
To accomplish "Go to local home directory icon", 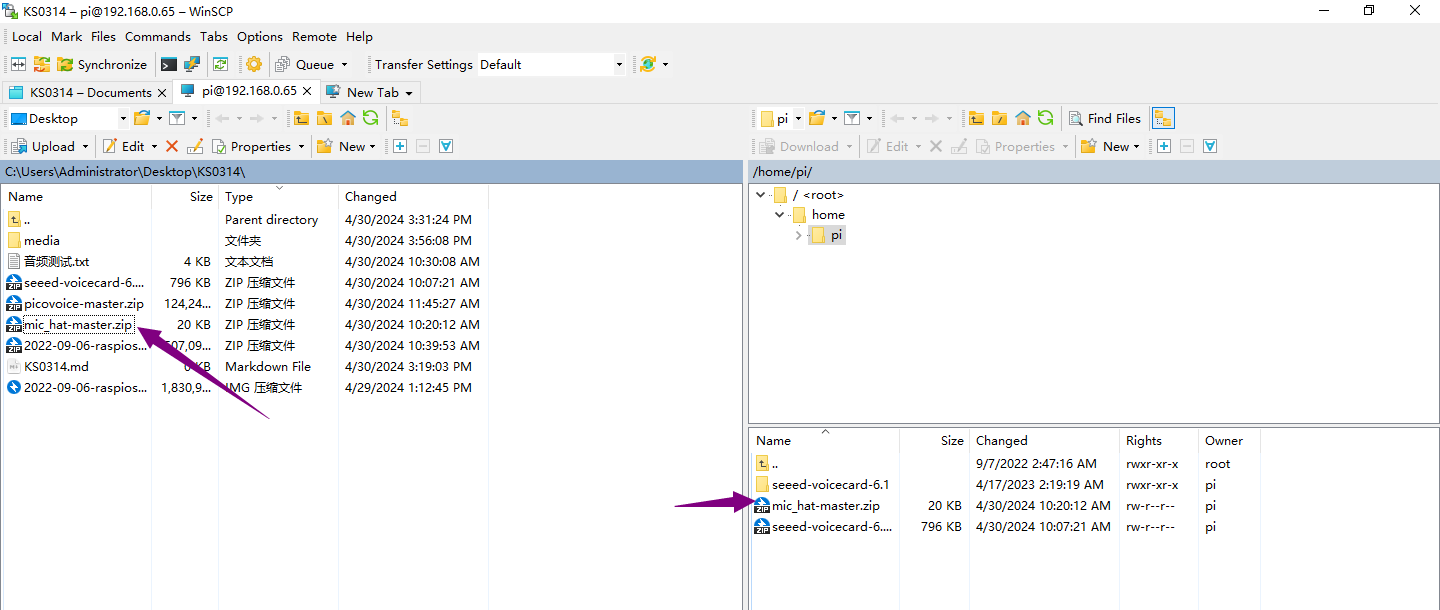I will (348, 118).
